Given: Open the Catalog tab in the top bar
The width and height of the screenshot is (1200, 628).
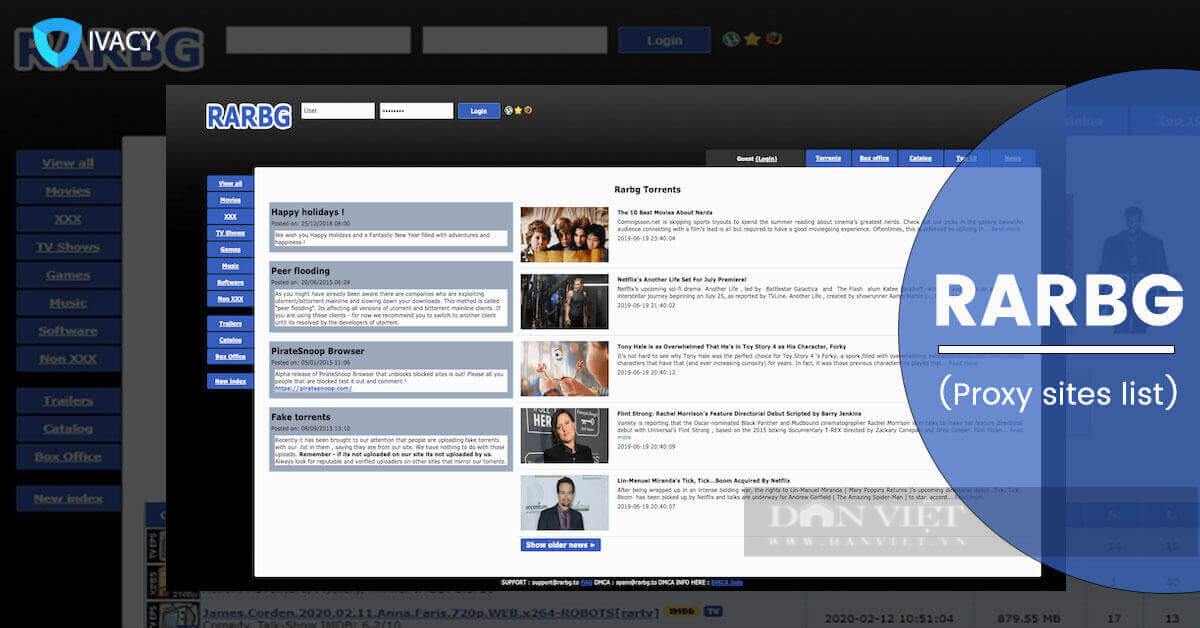Looking at the screenshot, I should (x=920, y=158).
